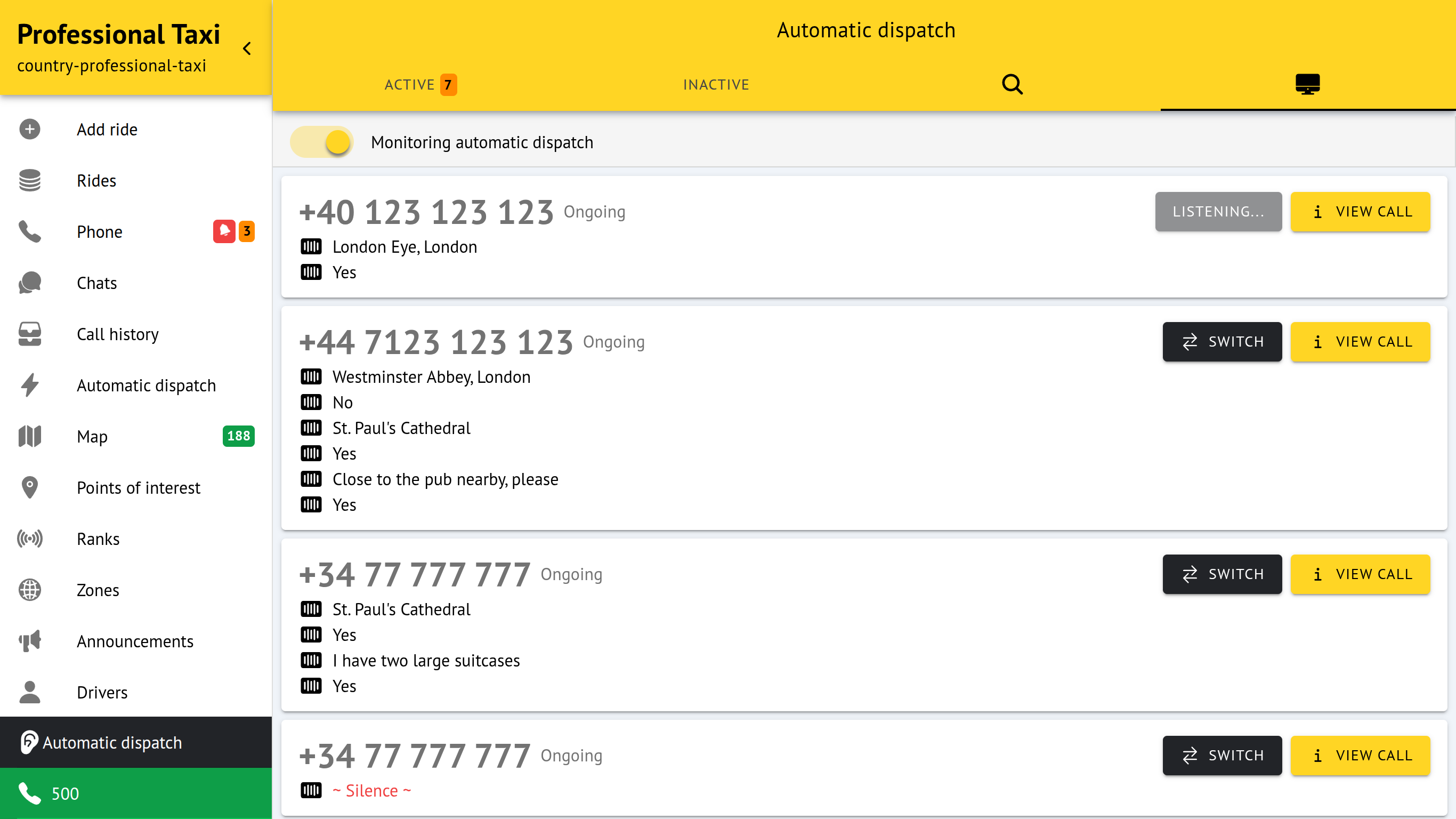Click the Announcements megaphone icon
Image resolution: width=1456 pixels, height=819 pixels.
29,641
